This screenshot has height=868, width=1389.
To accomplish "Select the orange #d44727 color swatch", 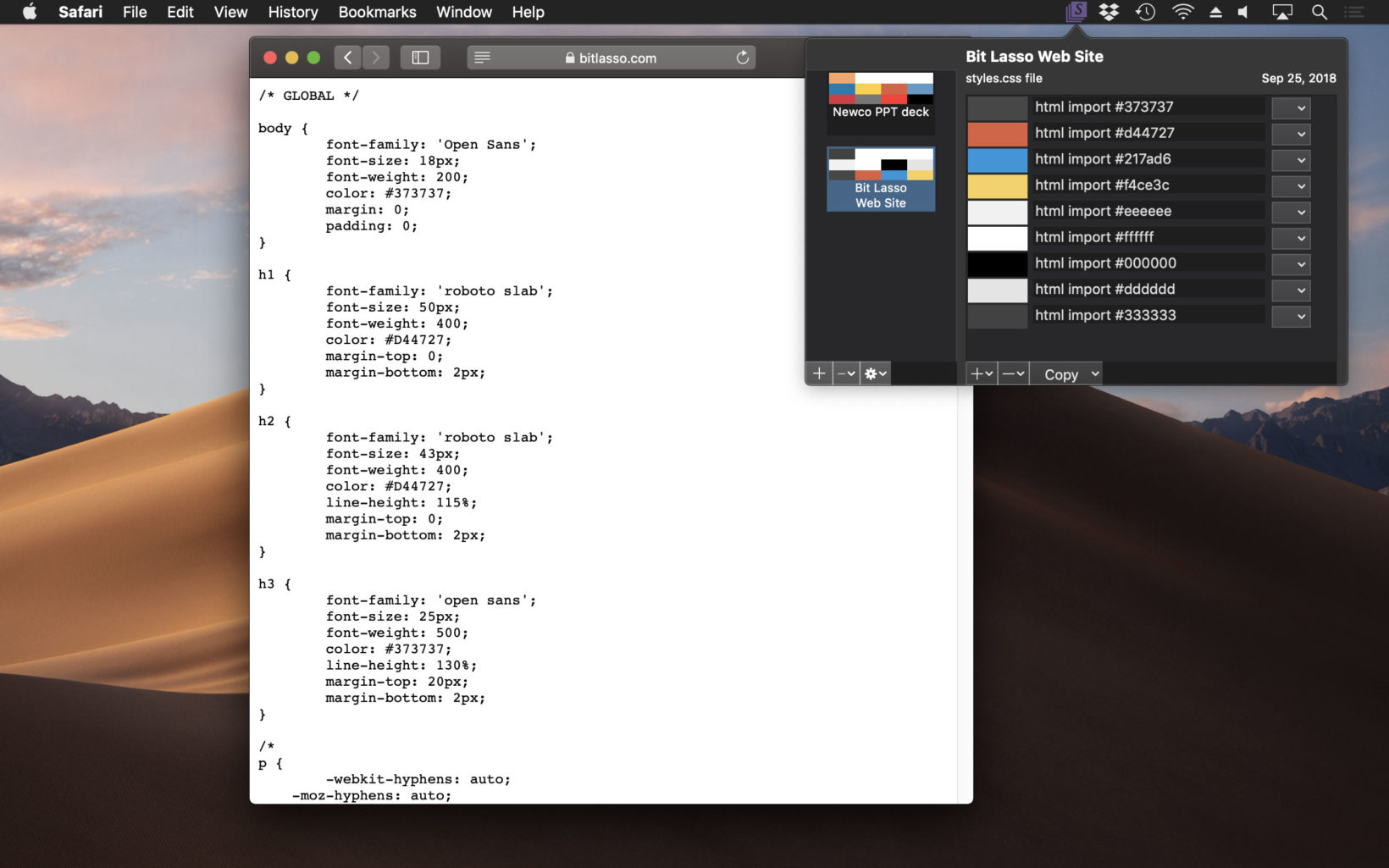I will (x=997, y=134).
